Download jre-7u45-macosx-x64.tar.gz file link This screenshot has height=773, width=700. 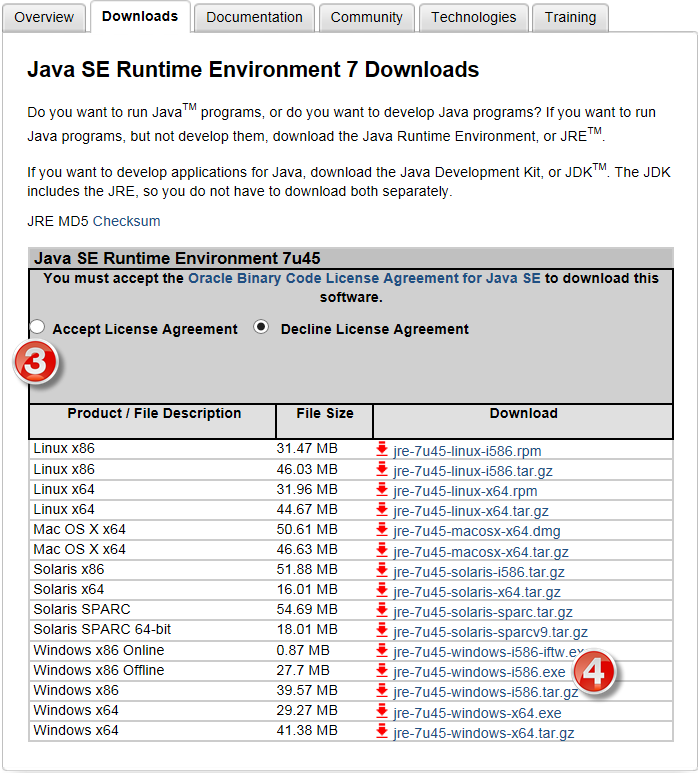click(481, 552)
